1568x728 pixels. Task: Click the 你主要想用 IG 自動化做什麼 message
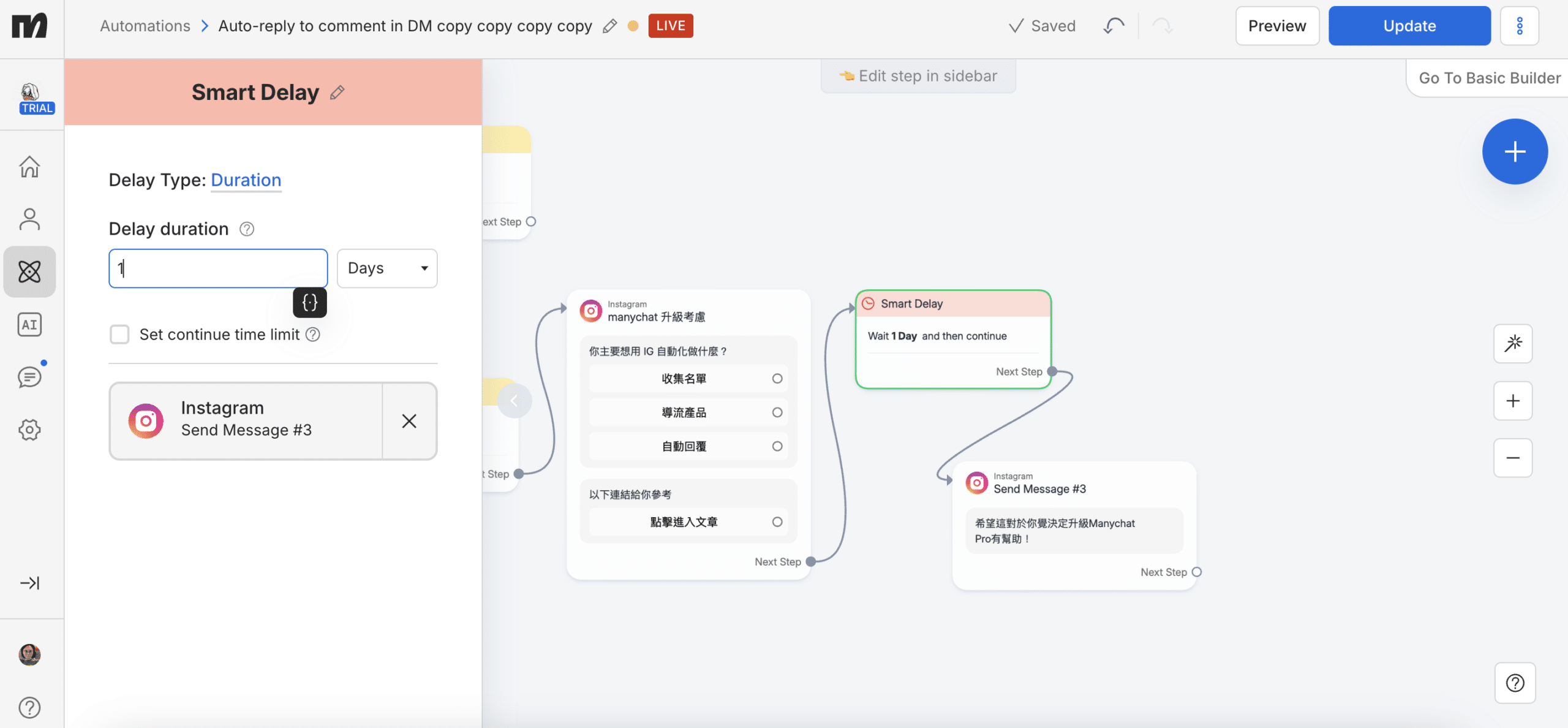[658, 351]
